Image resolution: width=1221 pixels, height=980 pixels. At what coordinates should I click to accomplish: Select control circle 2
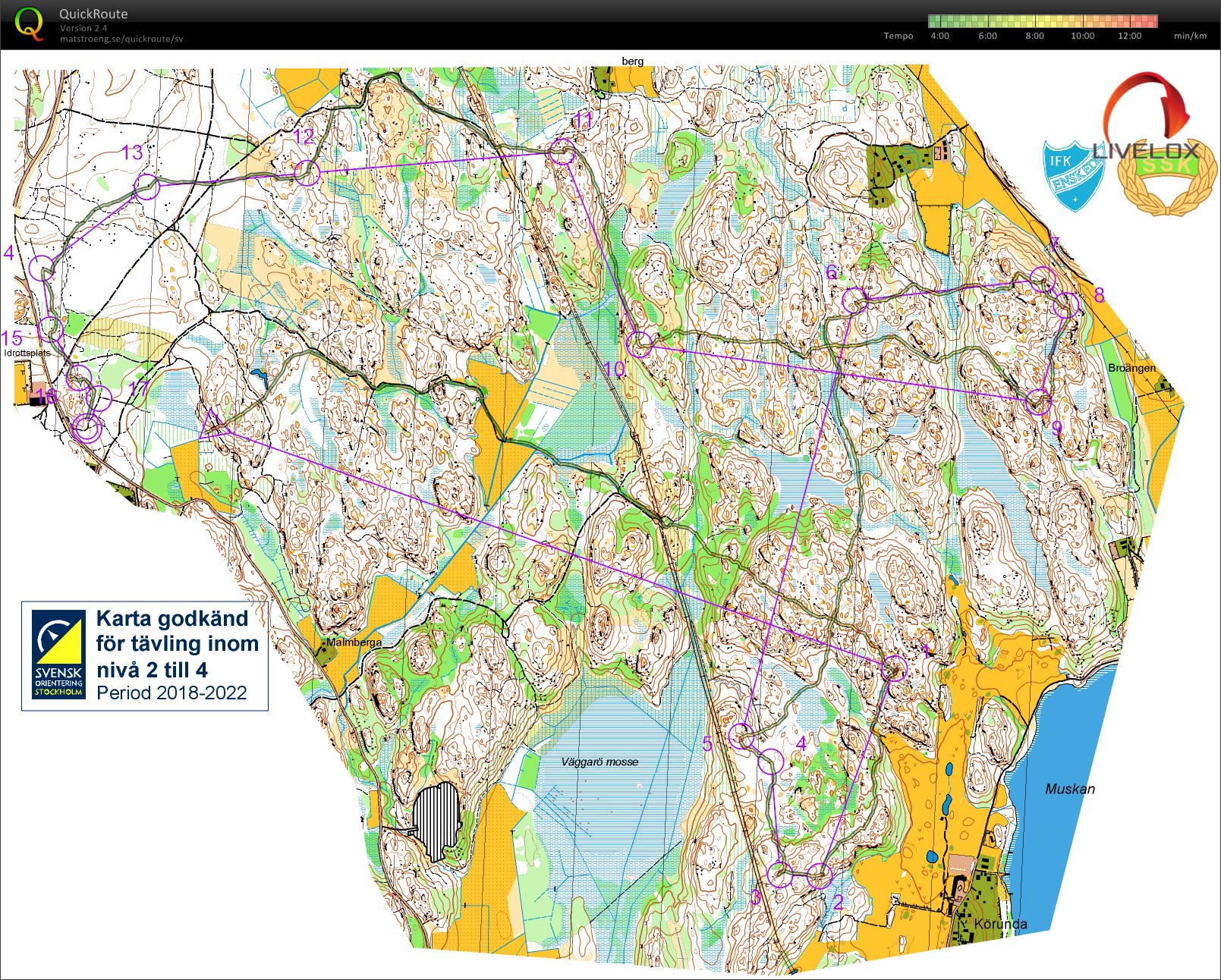[x=819, y=876]
